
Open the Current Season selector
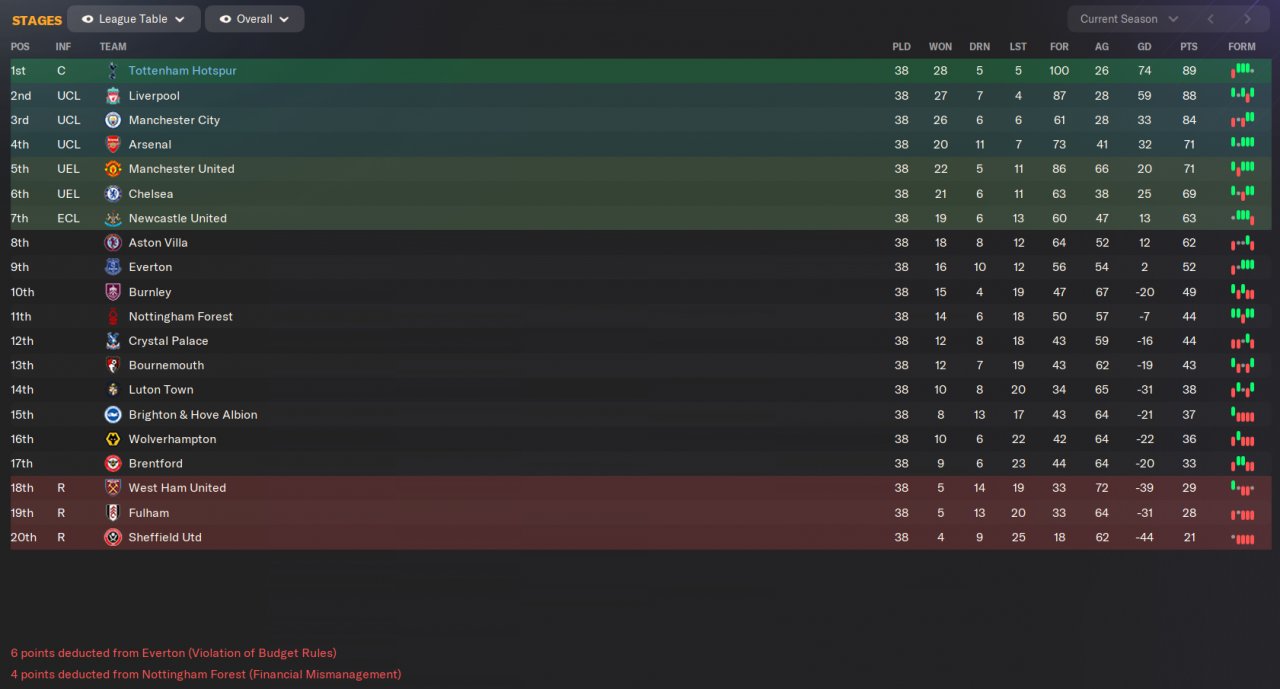click(x=1129, y=19)
